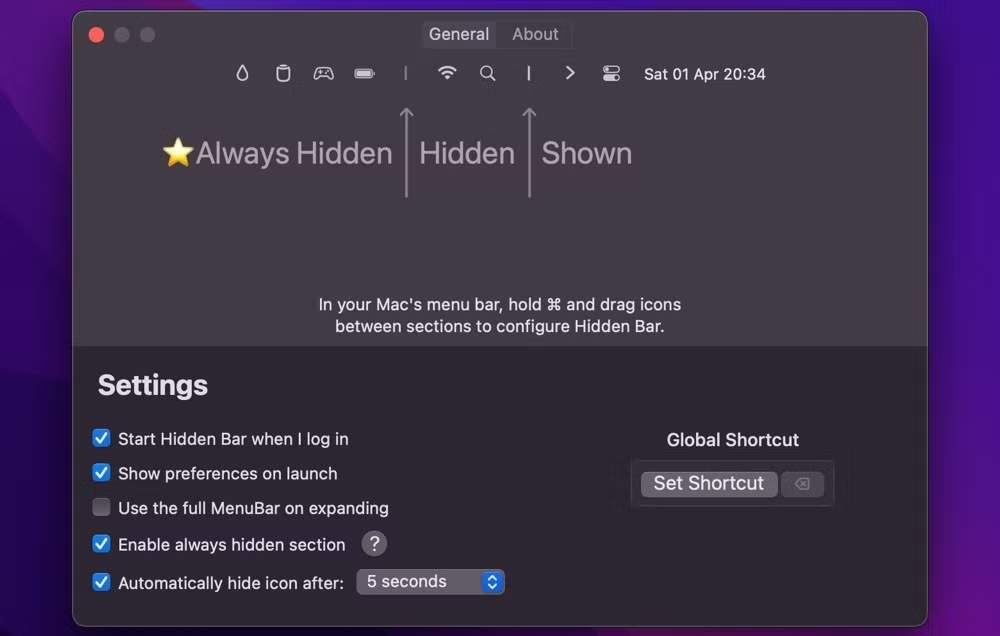Click the battery icon in preview bar

click(364, 73)
